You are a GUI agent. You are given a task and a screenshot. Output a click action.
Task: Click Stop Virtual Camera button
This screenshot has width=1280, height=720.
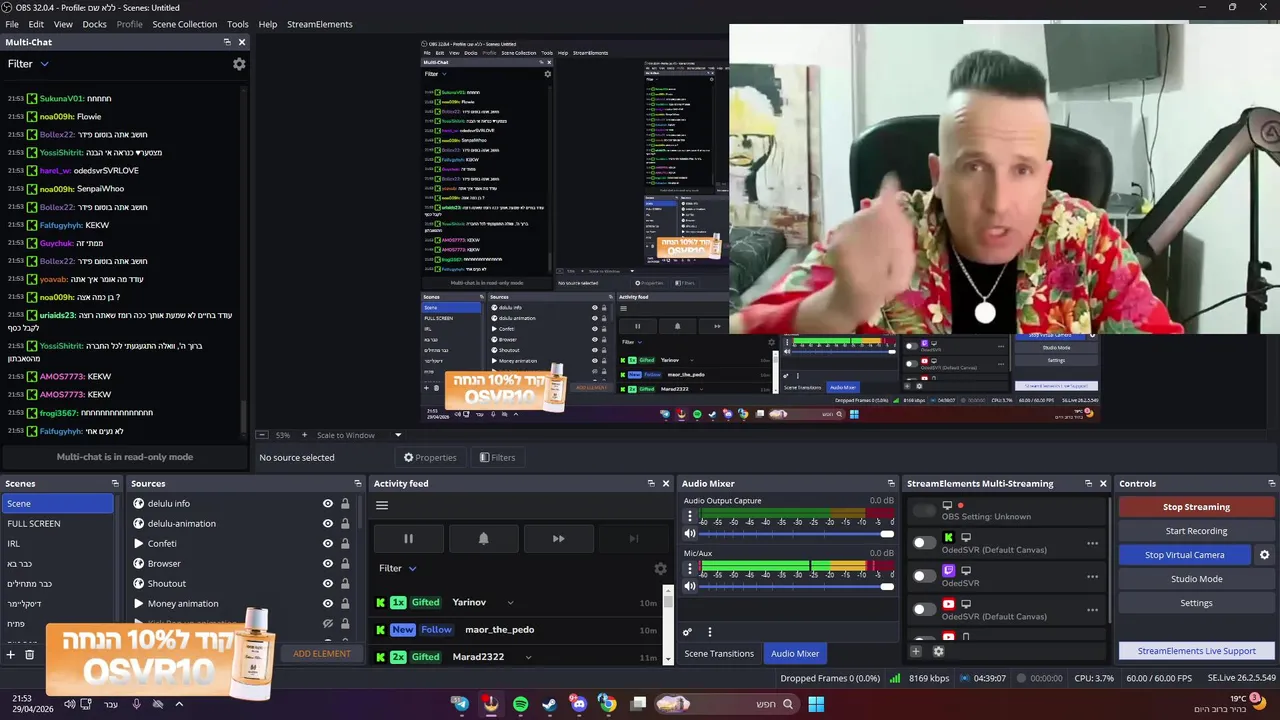coord(1185,555)
